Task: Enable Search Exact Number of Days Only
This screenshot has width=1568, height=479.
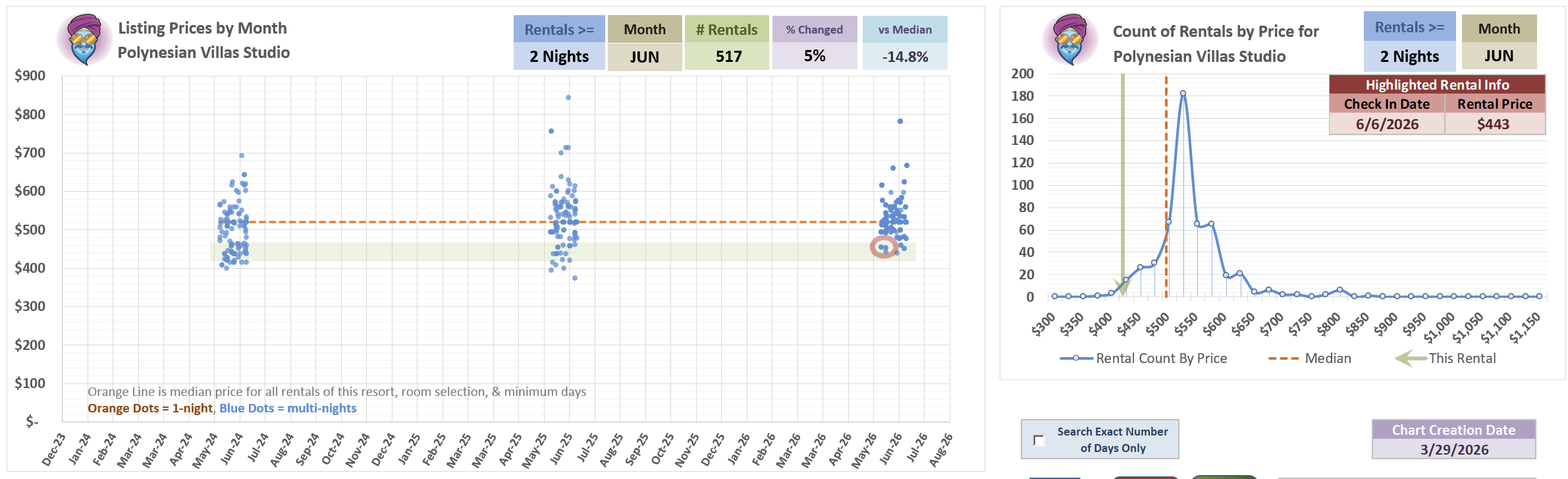Action: click(x=1039, y=440)
